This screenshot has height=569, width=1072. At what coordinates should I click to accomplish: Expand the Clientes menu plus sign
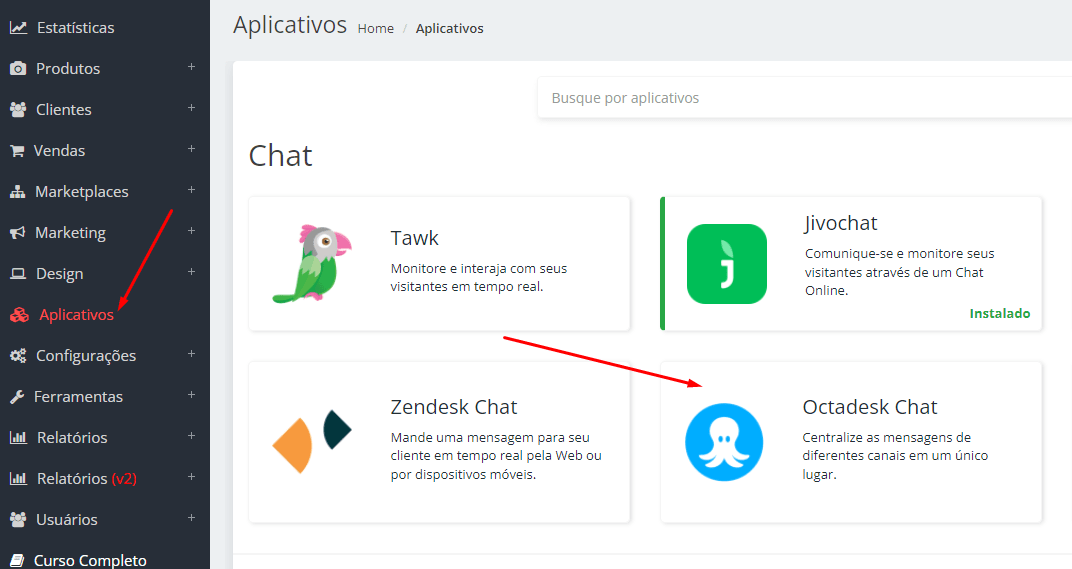click(x=191, y=108)
